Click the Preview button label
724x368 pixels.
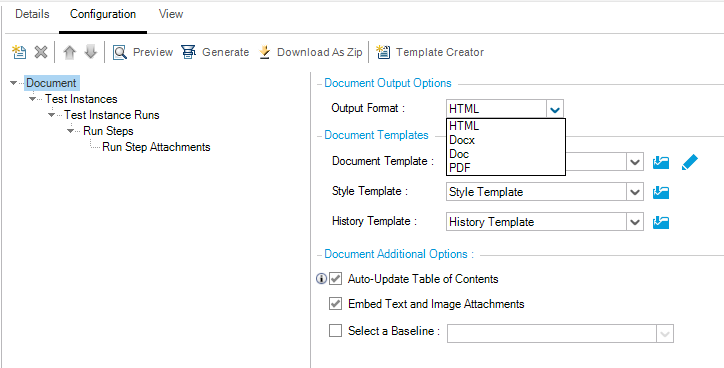[x=153, y=52]
